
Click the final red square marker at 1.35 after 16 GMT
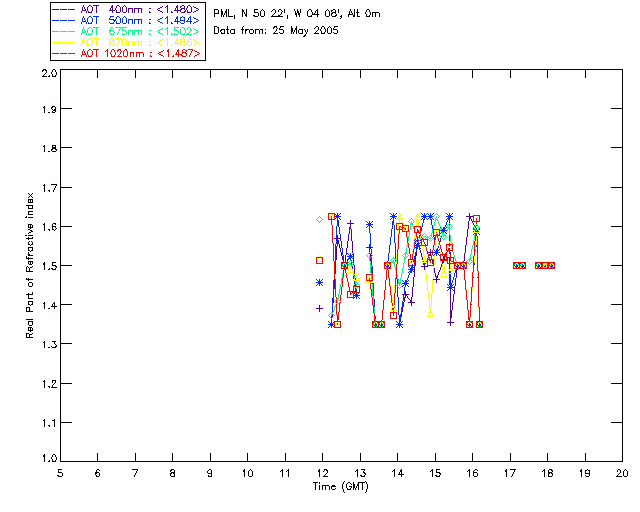480,325
